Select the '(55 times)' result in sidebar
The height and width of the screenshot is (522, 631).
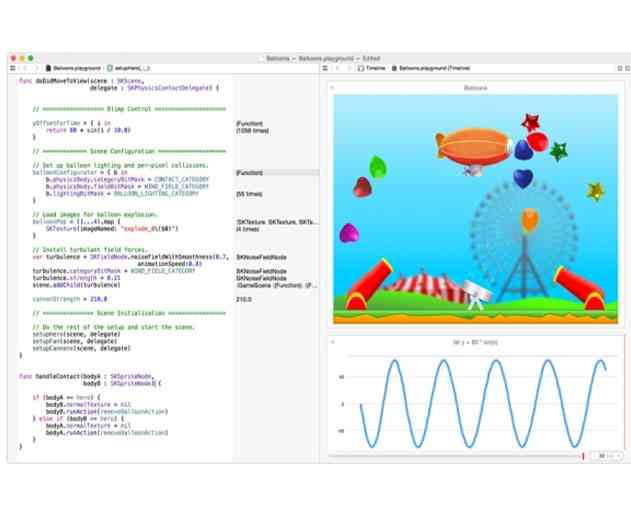click(249, 194)
